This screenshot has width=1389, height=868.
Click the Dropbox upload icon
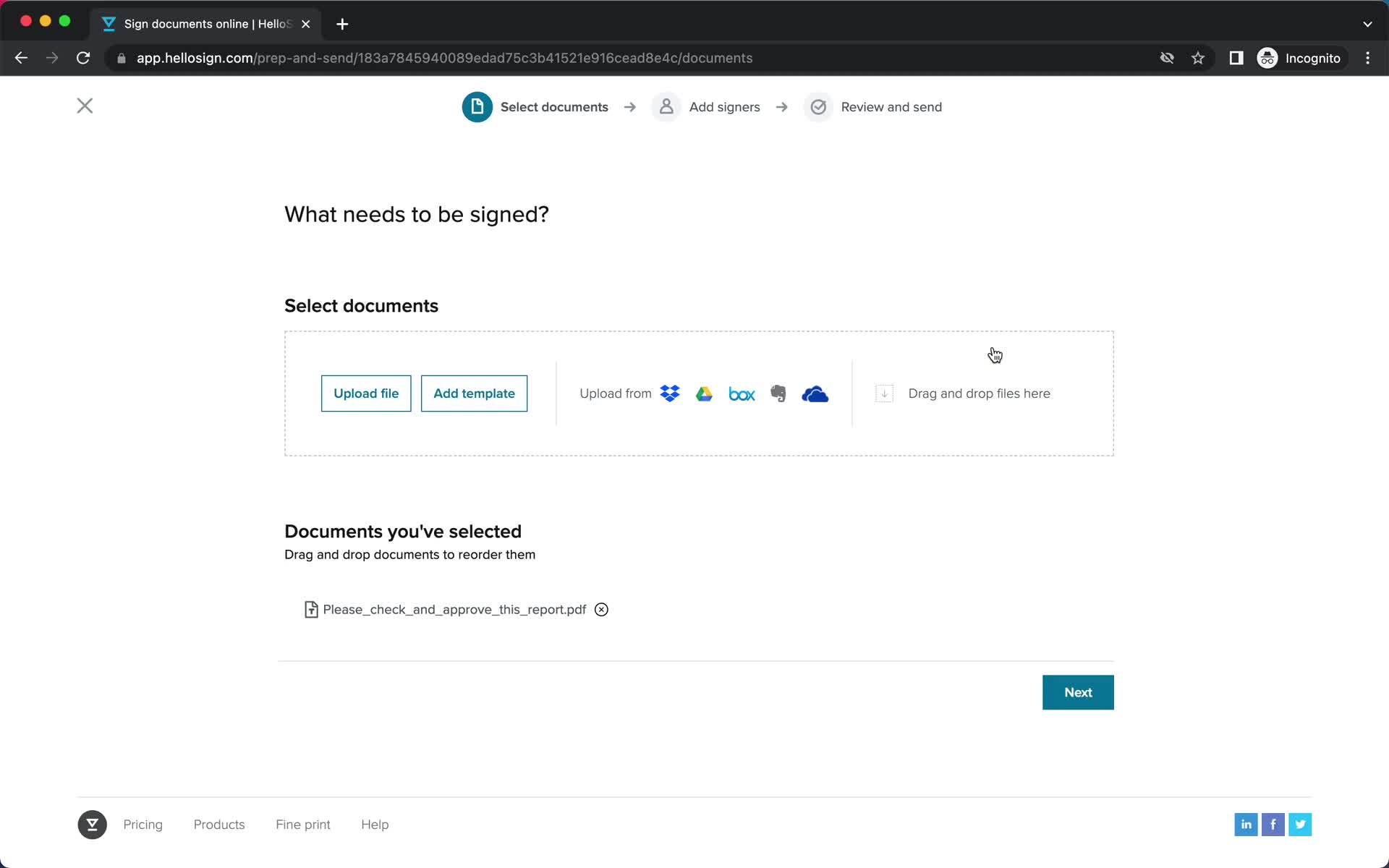pyautogui.click(x=668, y=393)
